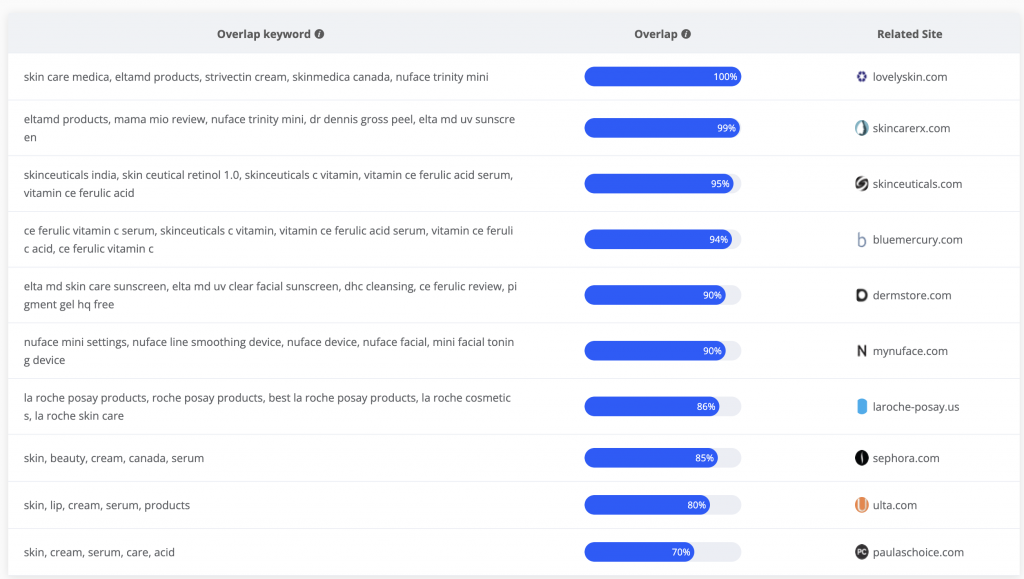Click the sephora.com favicon
Screen dimensions: 1024x579
[861, 458]
